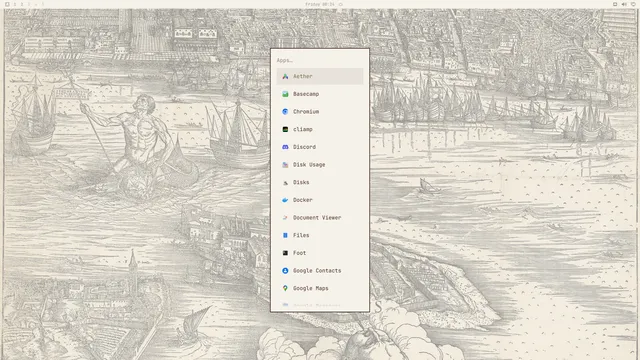The height and width of the screenshot is (360, 640).
Task: Launch Google Contacts
Action: point(320,271)
